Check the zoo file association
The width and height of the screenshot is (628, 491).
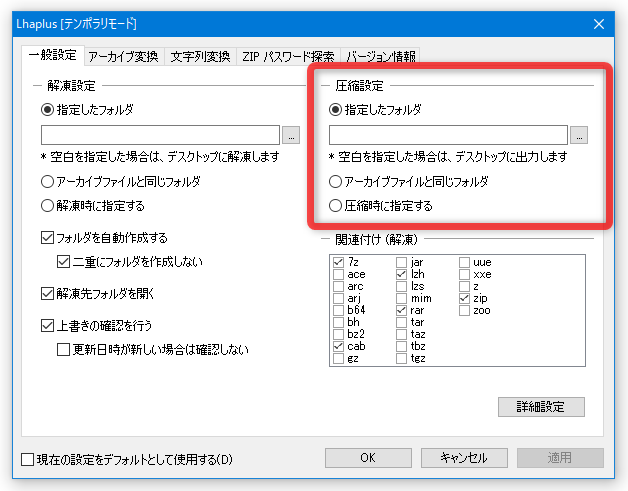[464, 310]
